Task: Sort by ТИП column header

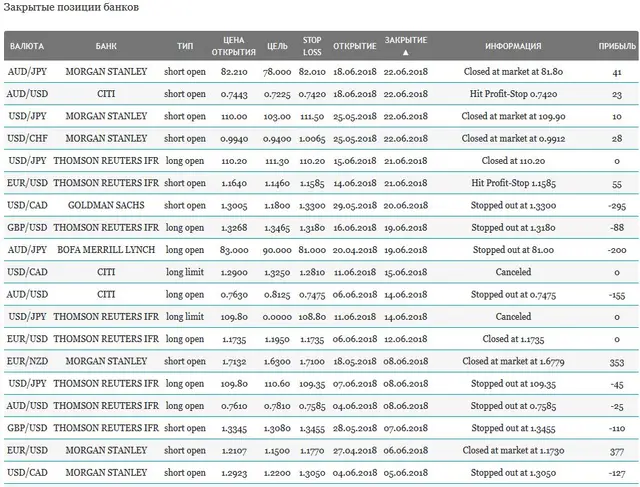Action: pos(185,46)
